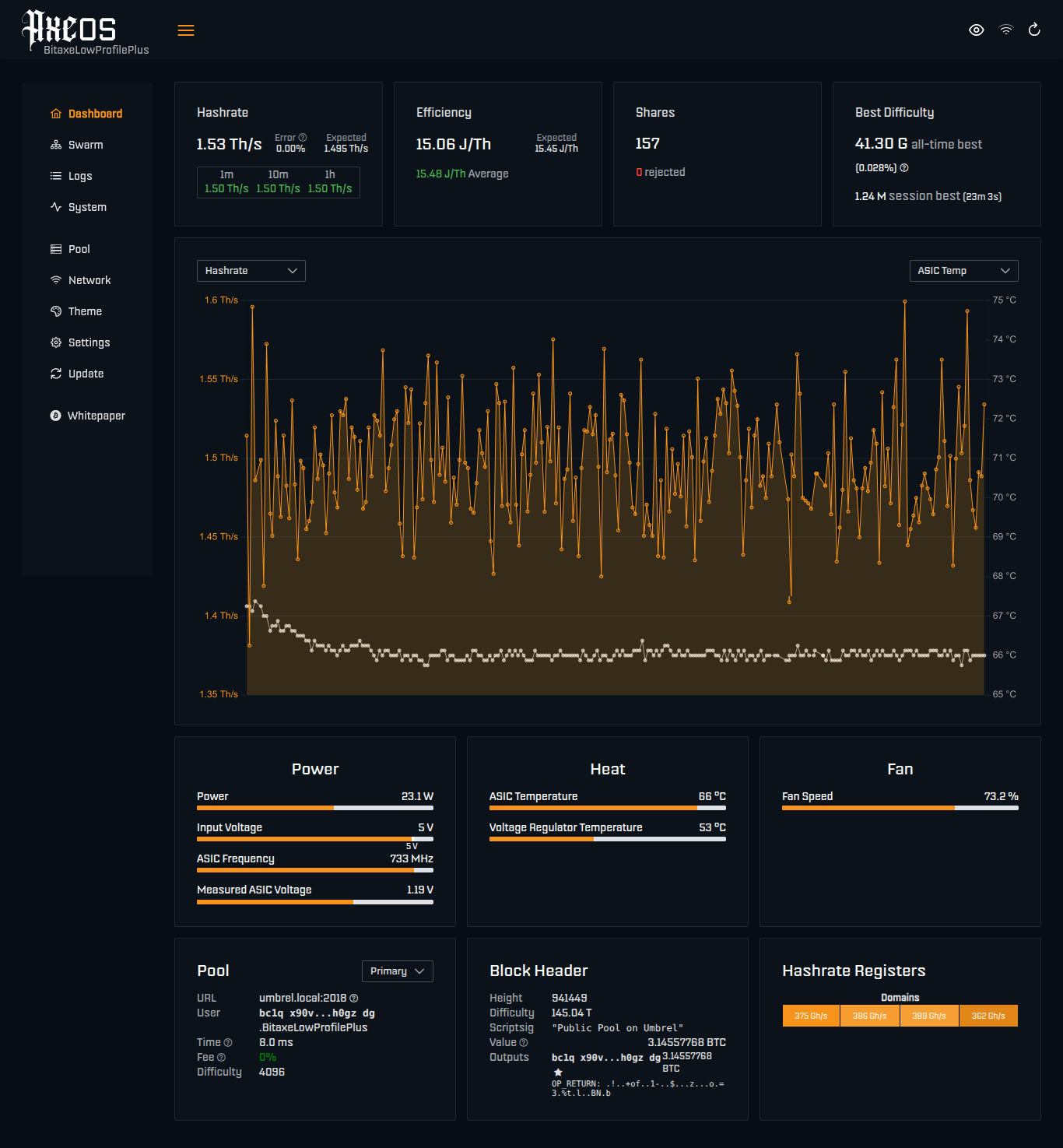Click the Whitepaper bitcoin icon
The height and width of the screenshot is (1148, 1063).
coord(55,416)
